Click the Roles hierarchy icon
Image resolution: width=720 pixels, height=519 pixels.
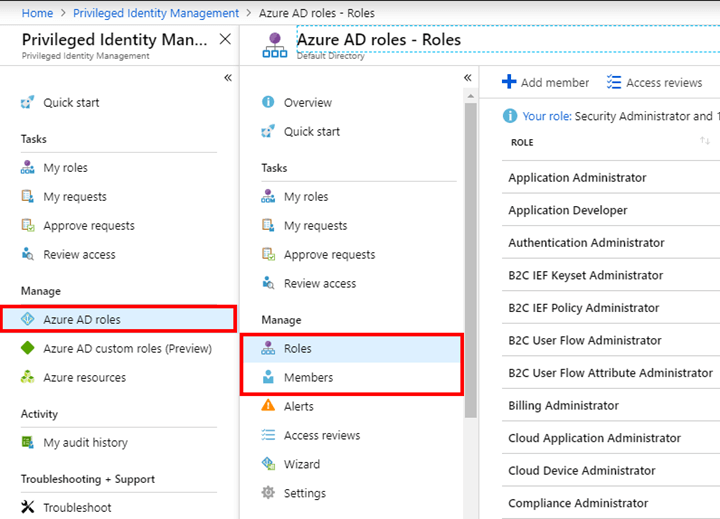pos(268,348)
